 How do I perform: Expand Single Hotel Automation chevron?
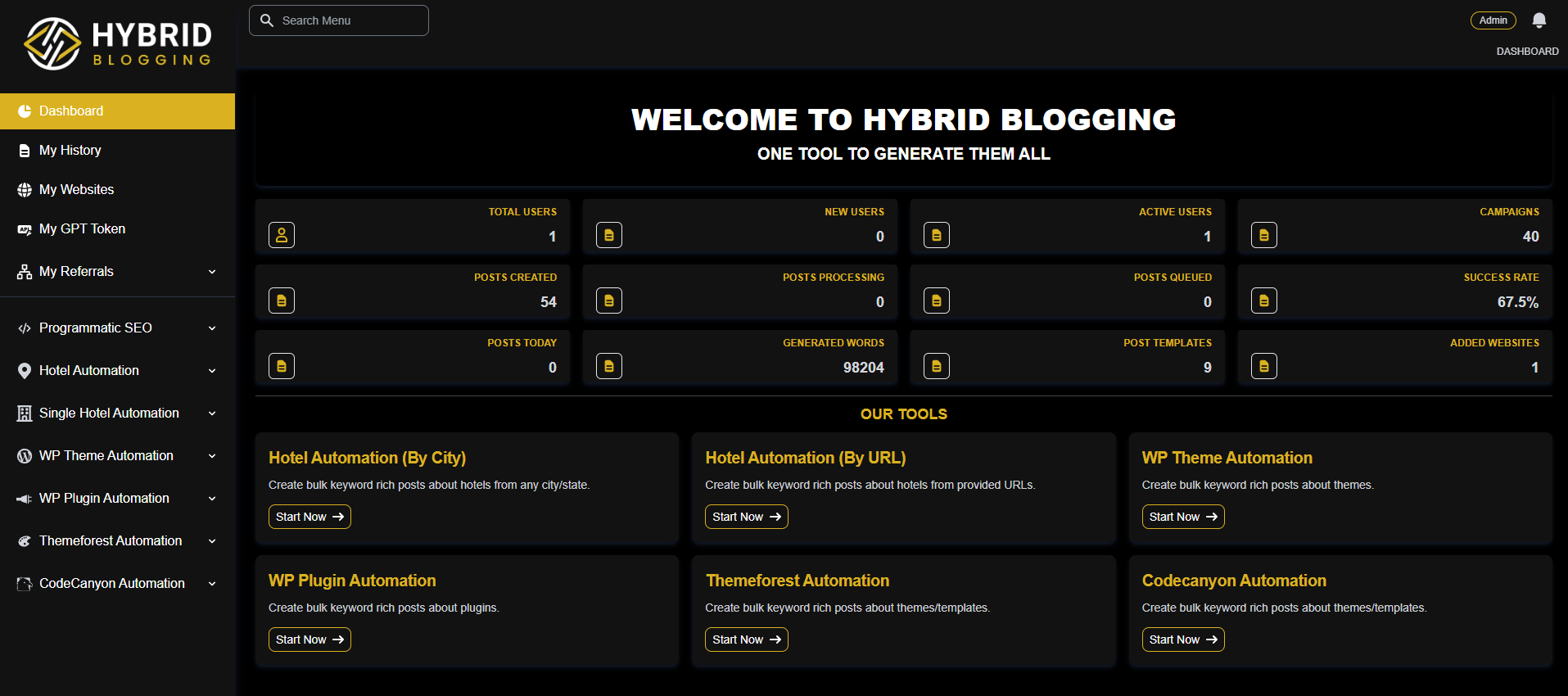click(212, 414)
